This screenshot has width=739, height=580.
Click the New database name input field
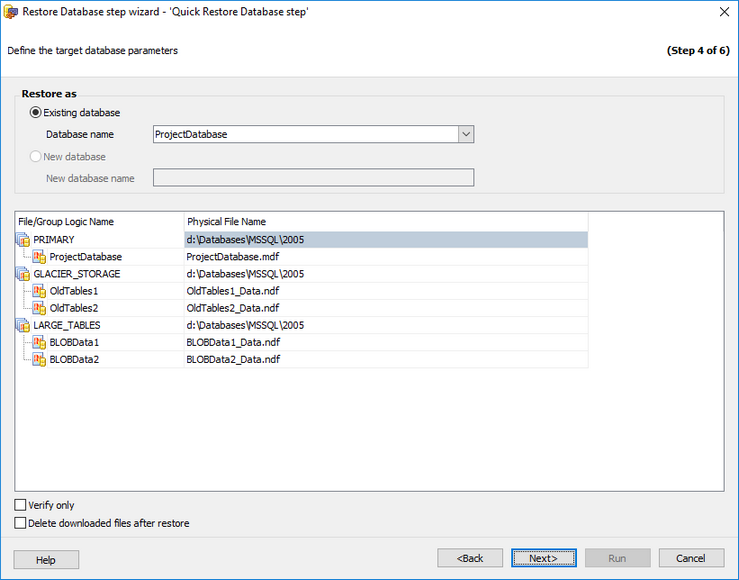(x=313, y=178)
